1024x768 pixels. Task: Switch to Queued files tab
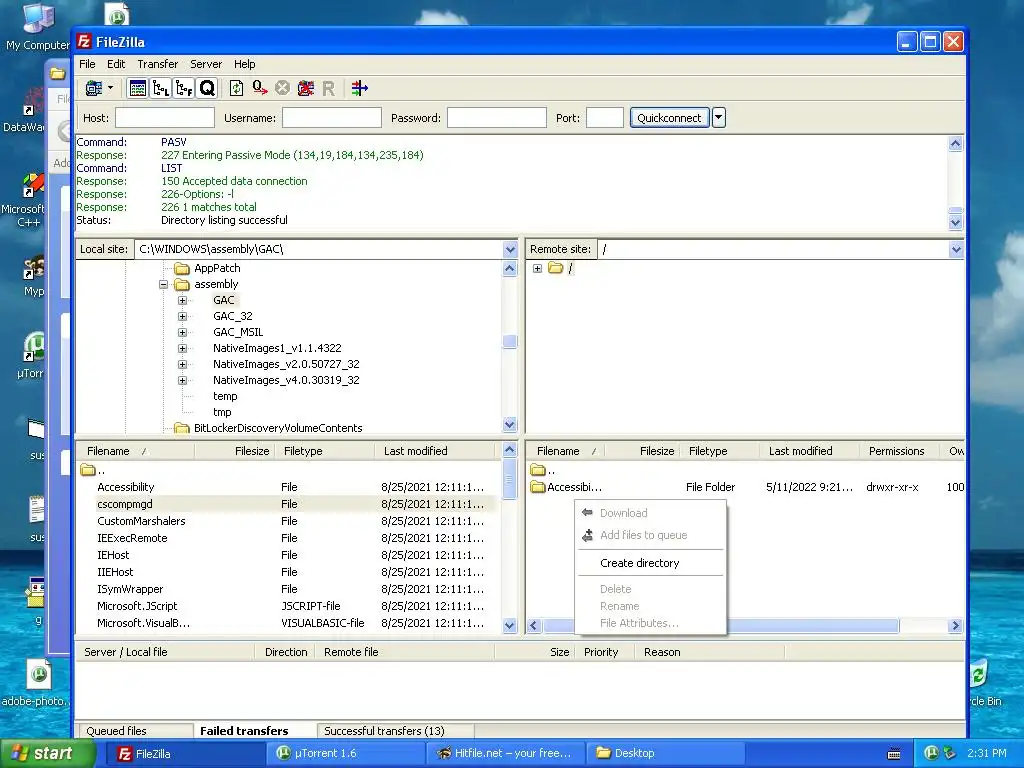point(116,731)
